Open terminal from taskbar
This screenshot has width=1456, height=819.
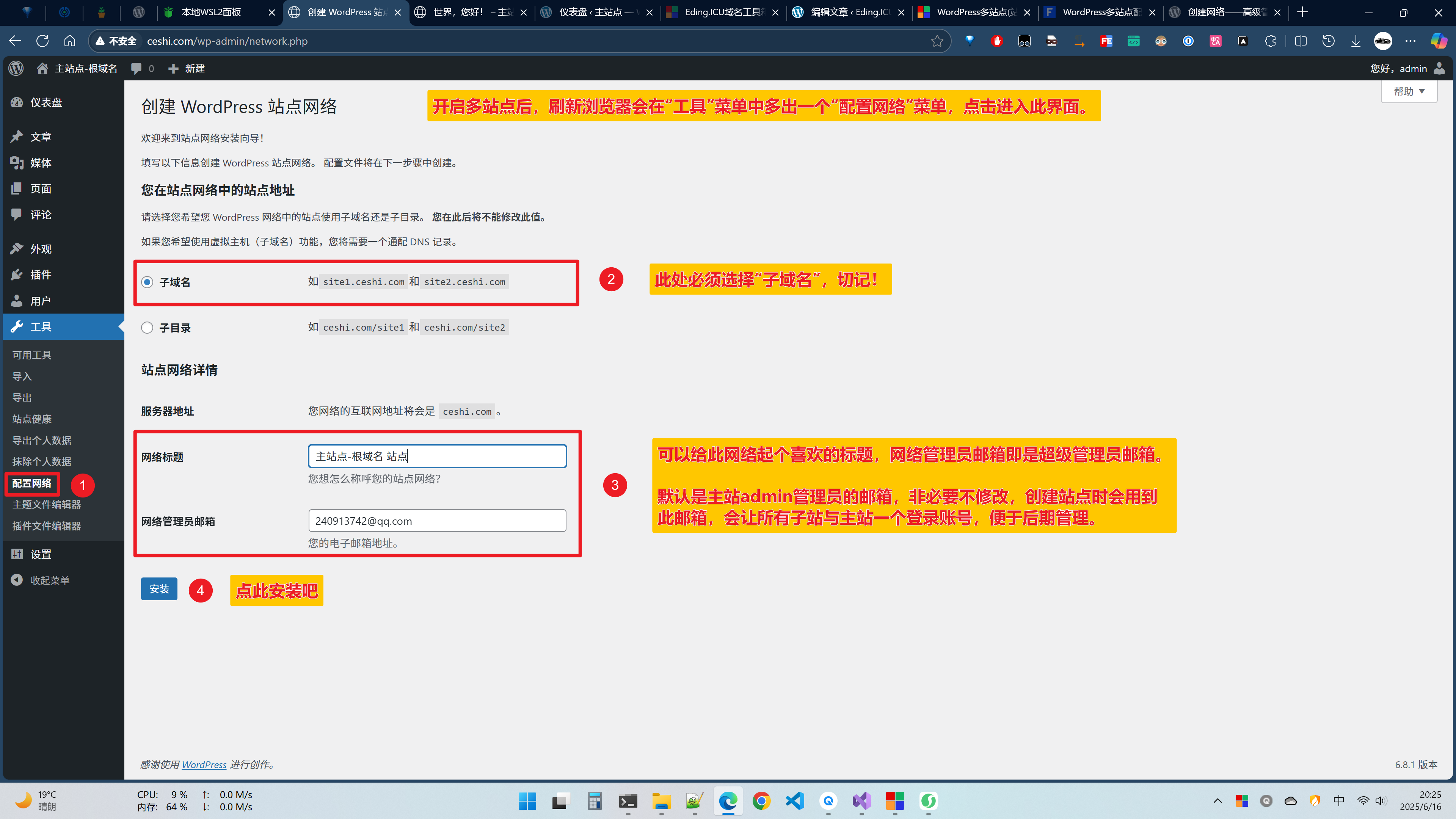coord(628,801)
